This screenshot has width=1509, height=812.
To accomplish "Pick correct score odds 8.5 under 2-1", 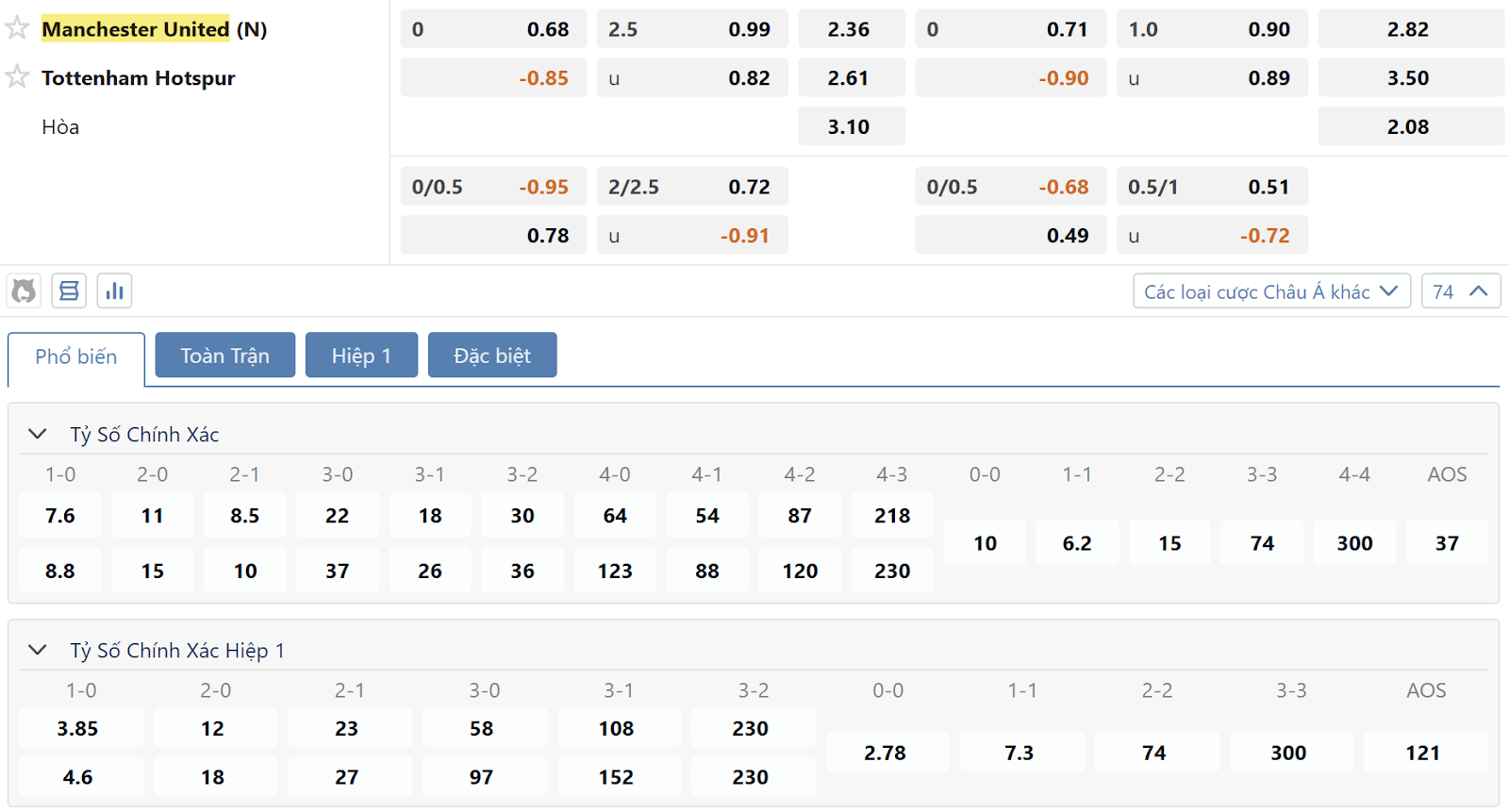I will (245, 516).
